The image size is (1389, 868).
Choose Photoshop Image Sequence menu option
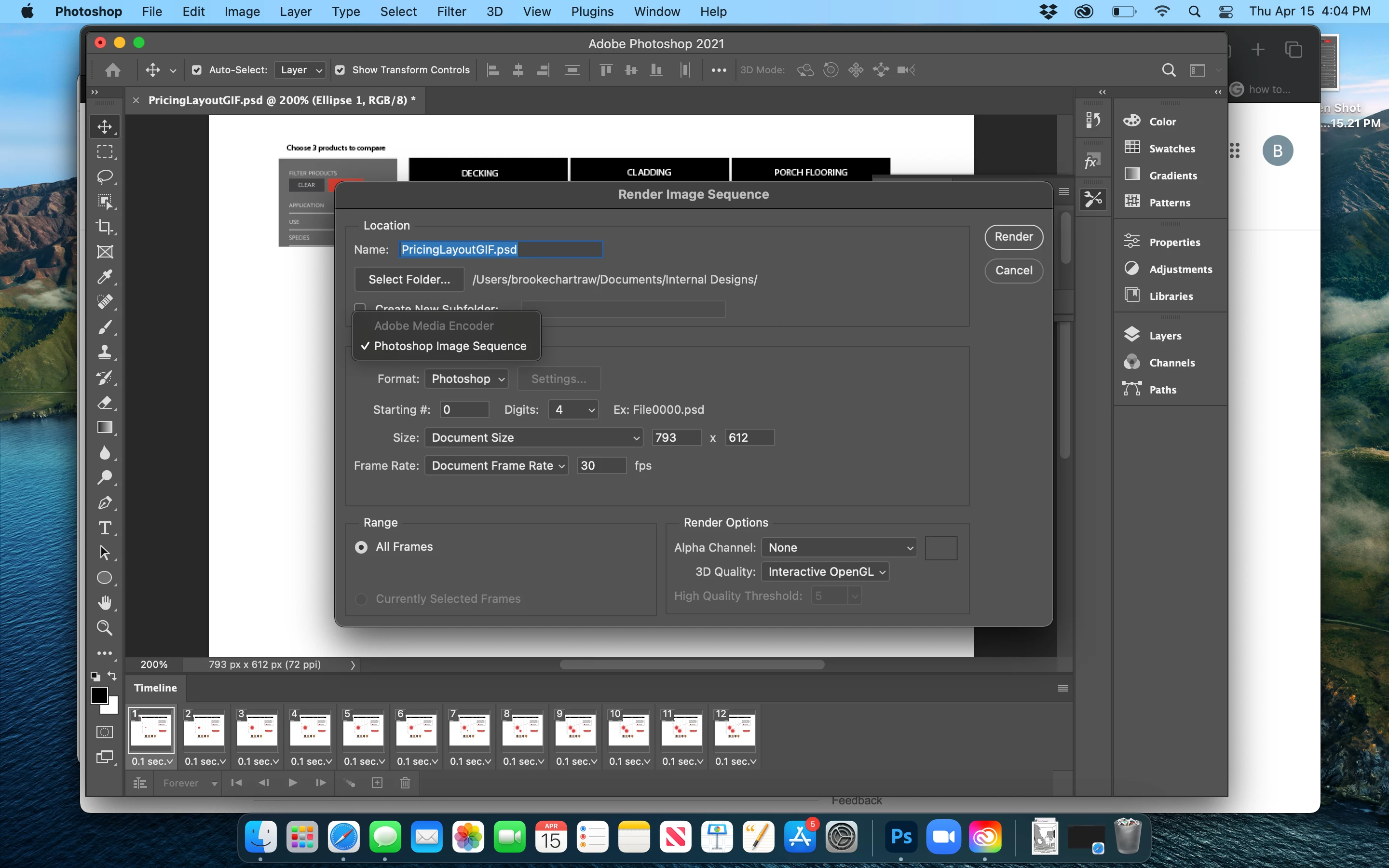449,346
